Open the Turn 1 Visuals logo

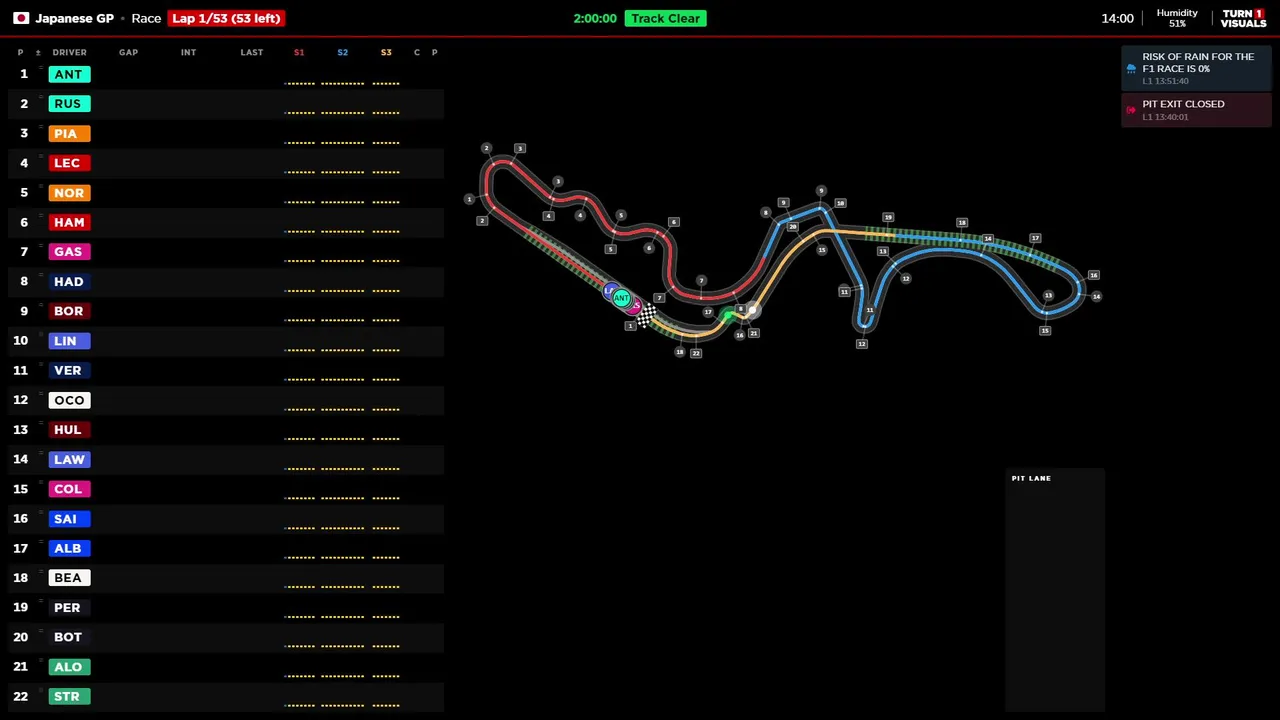tap(1243, 18)
